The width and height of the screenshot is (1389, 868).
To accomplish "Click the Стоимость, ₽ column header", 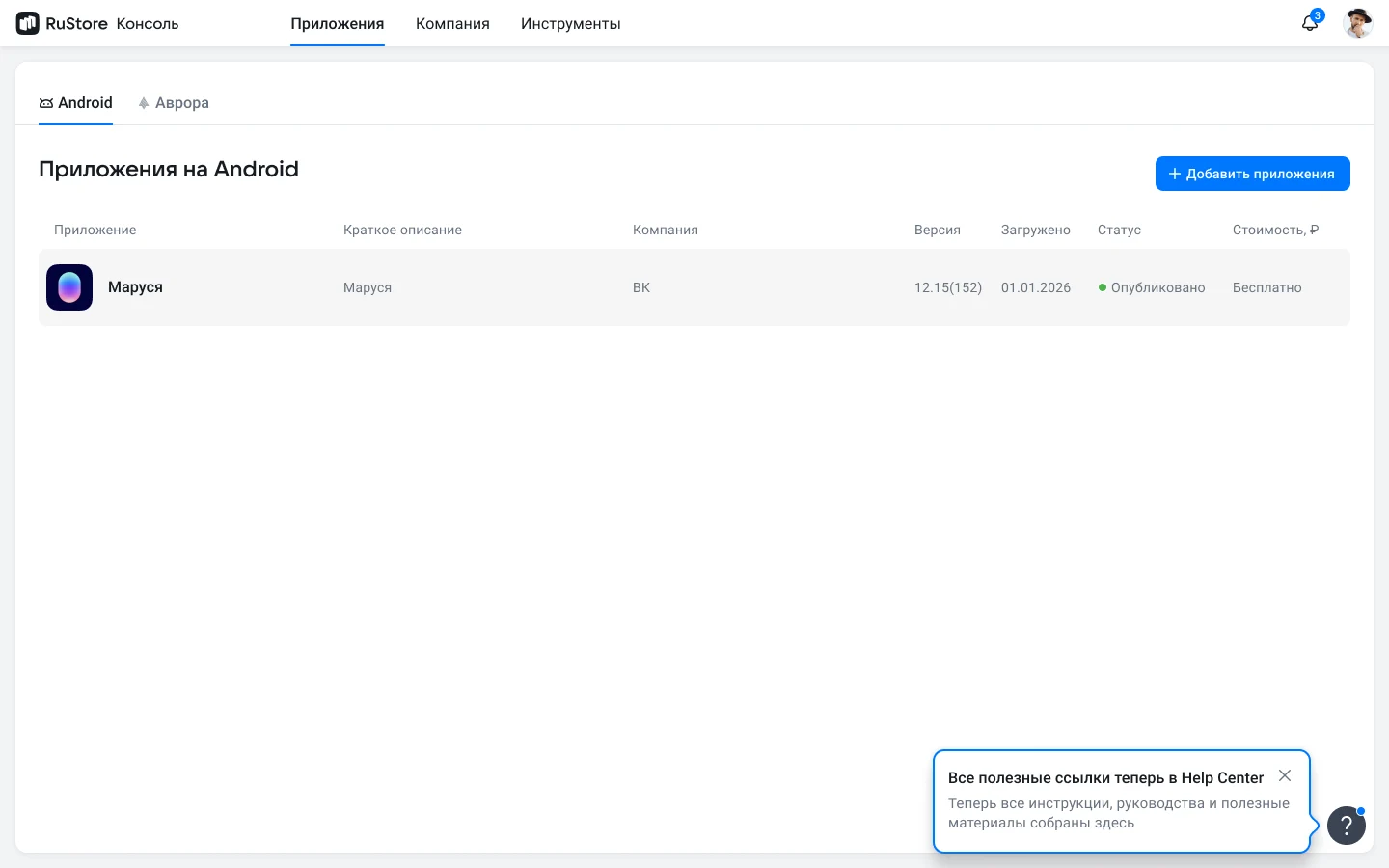I will coord(1275,230).
